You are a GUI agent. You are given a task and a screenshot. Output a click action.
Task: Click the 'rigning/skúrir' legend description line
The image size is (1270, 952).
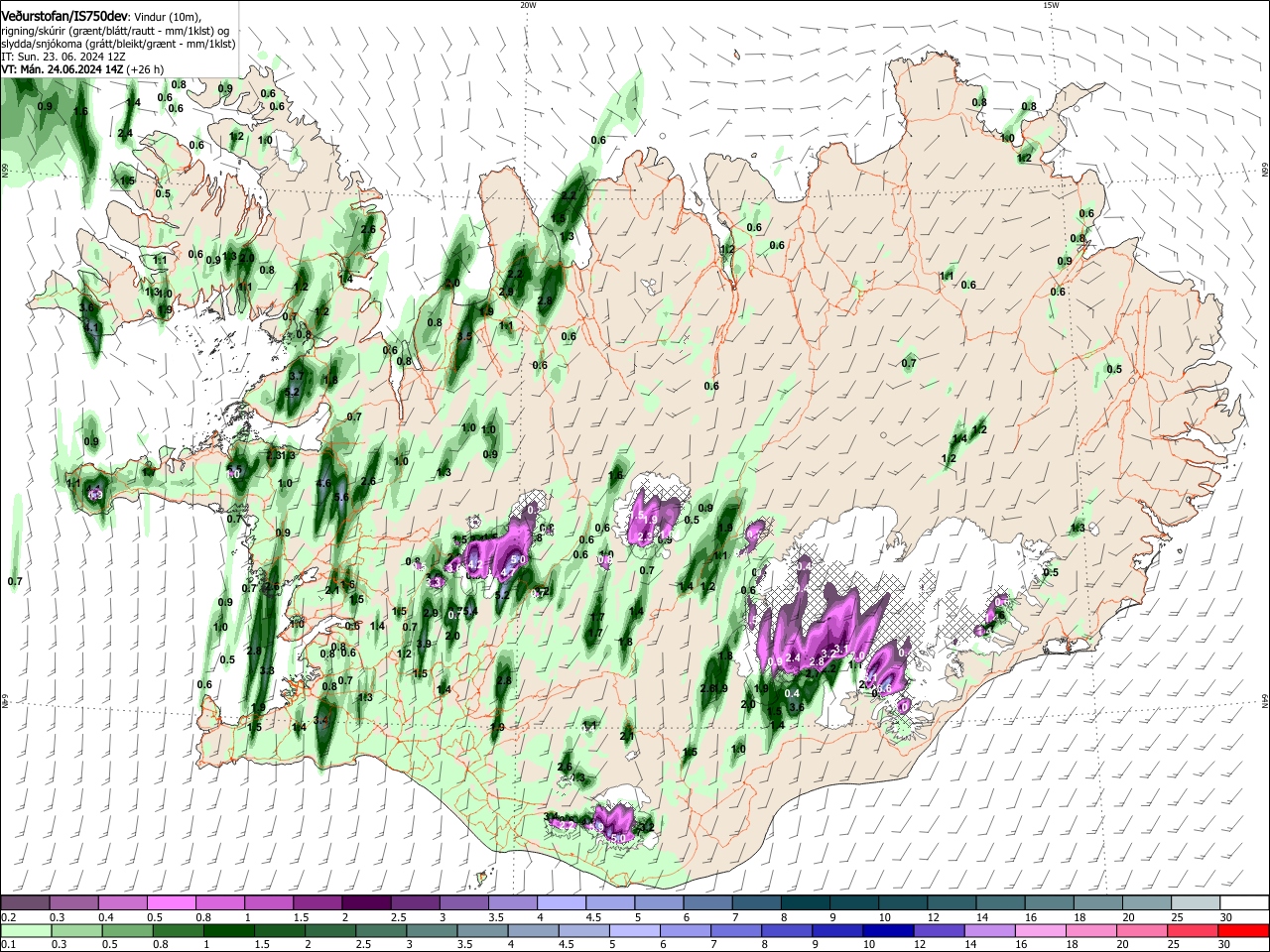pos(115,31)
